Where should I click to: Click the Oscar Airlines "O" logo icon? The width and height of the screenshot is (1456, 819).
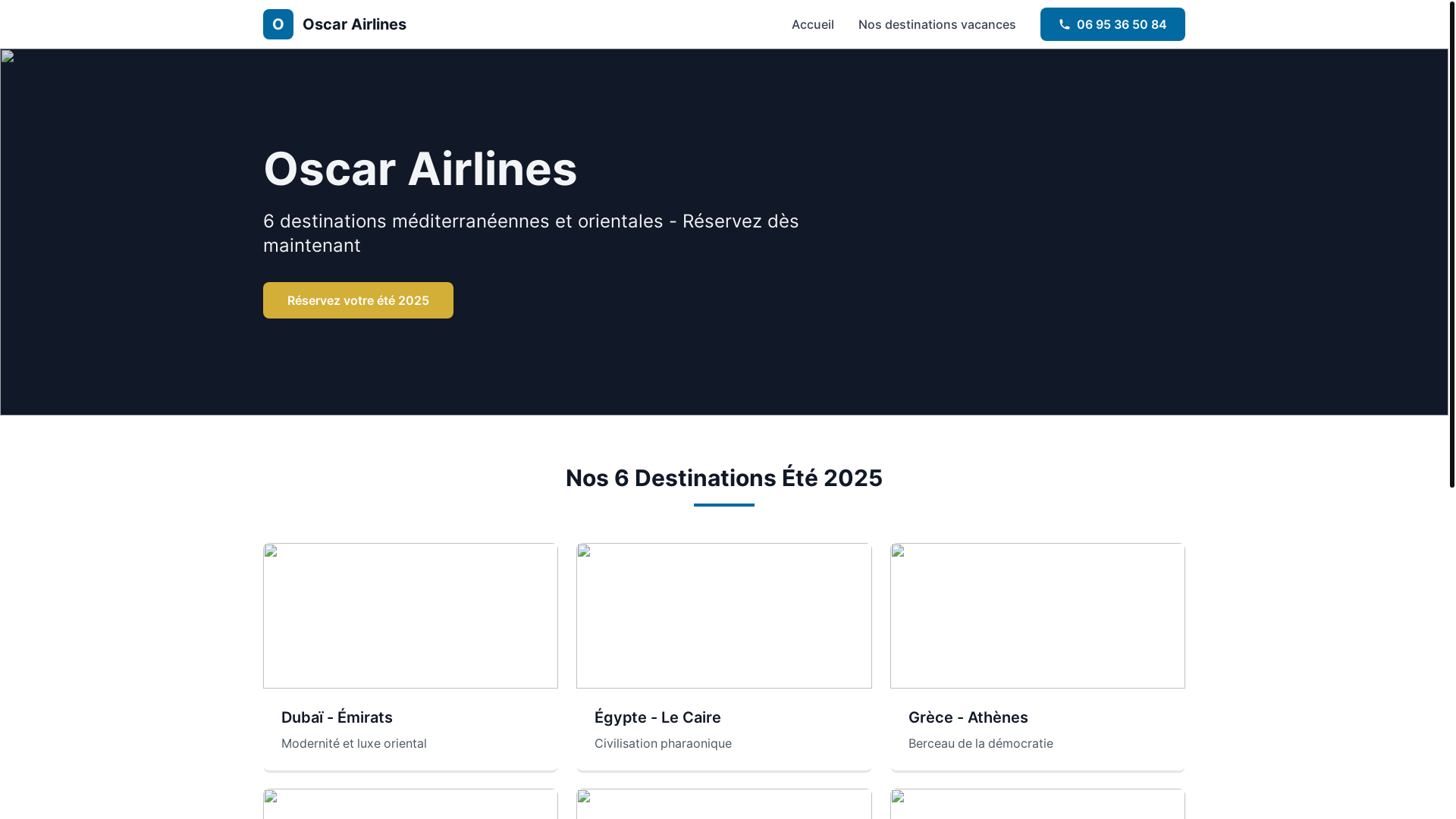pos(278,24)
